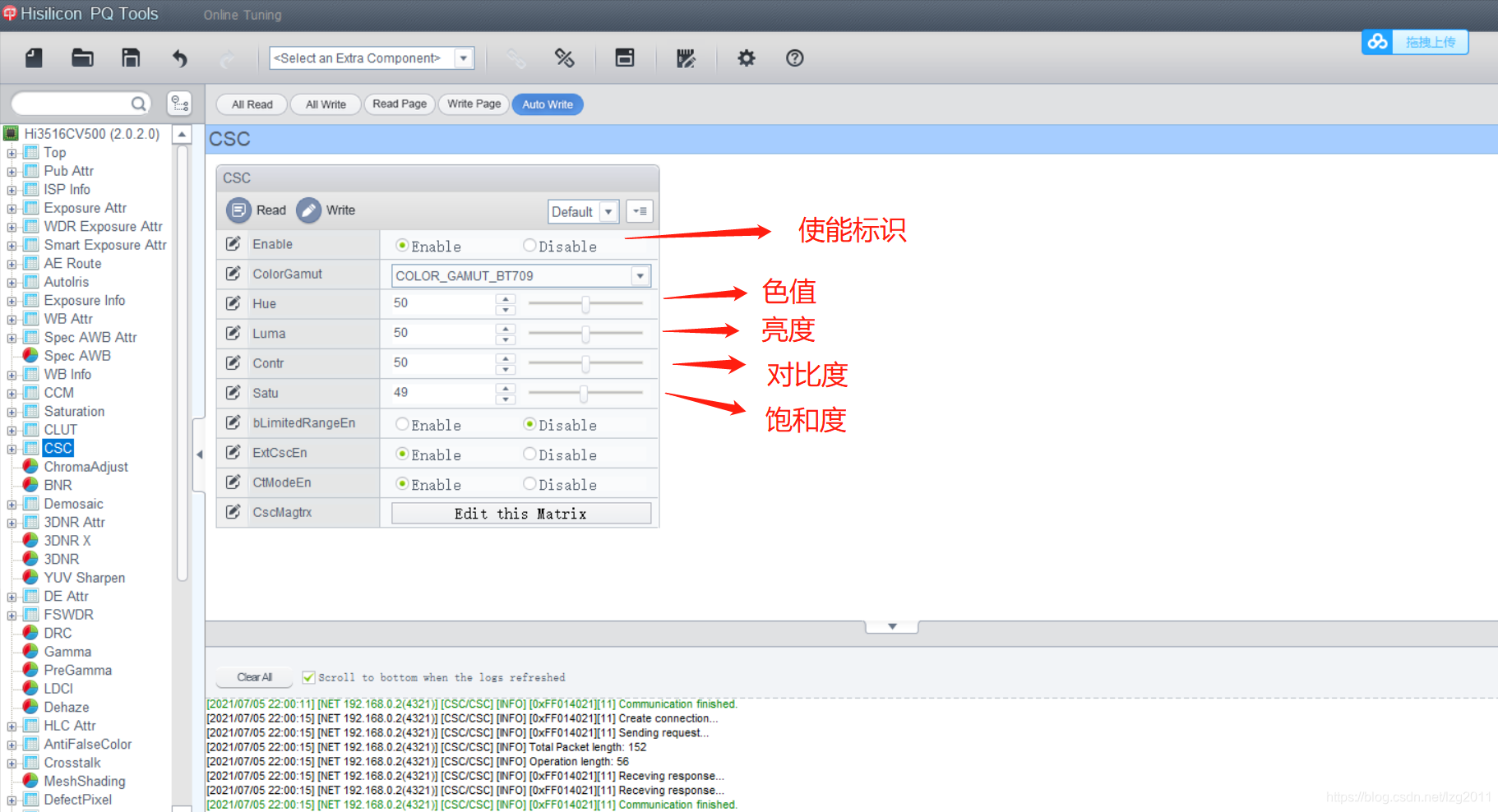Click the list menu icon beside Default
Screen dimensions: 1498x812
(x=640, y=211)
